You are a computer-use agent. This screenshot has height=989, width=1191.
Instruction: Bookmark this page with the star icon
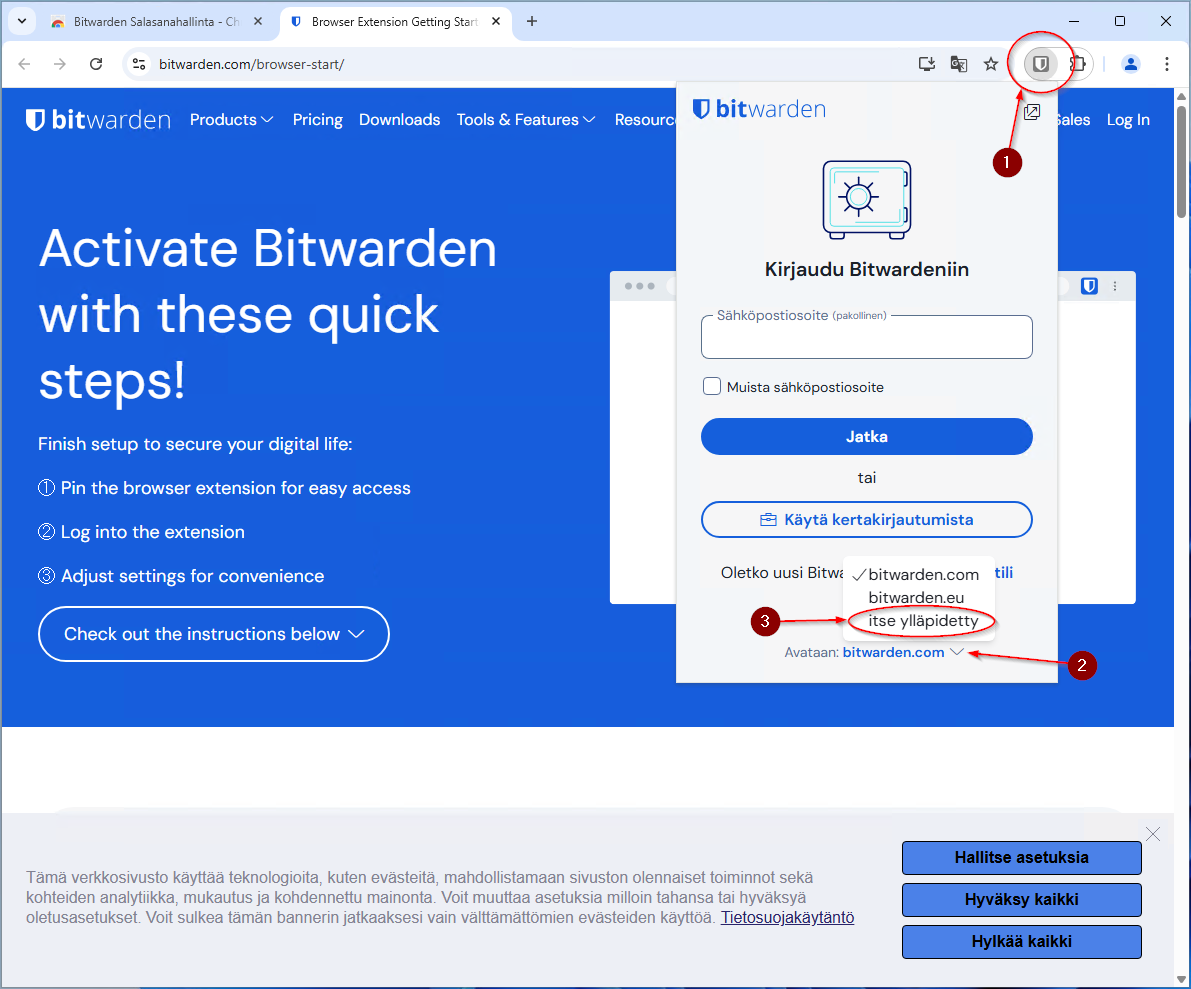(990, 64)
